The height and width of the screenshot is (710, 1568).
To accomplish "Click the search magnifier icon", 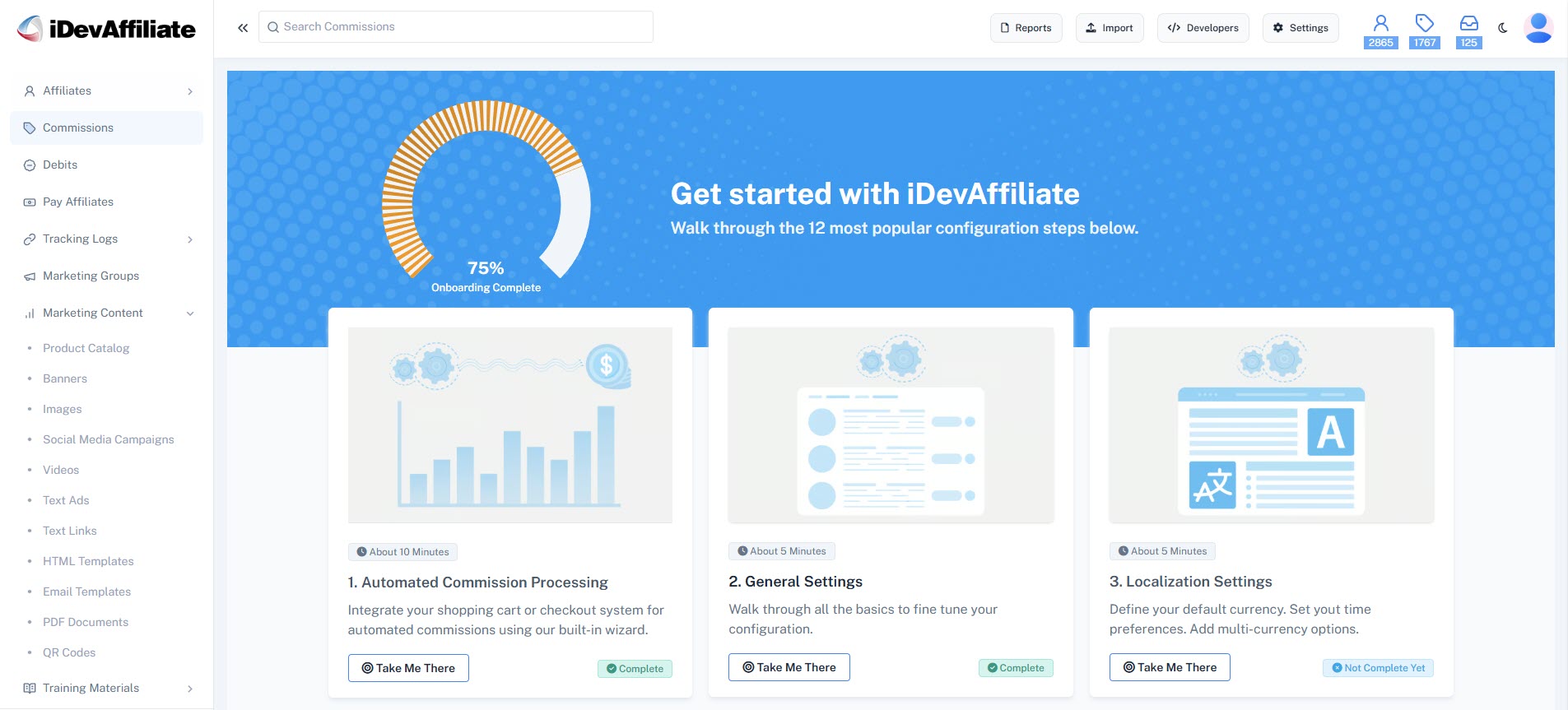I will point(273,27).
